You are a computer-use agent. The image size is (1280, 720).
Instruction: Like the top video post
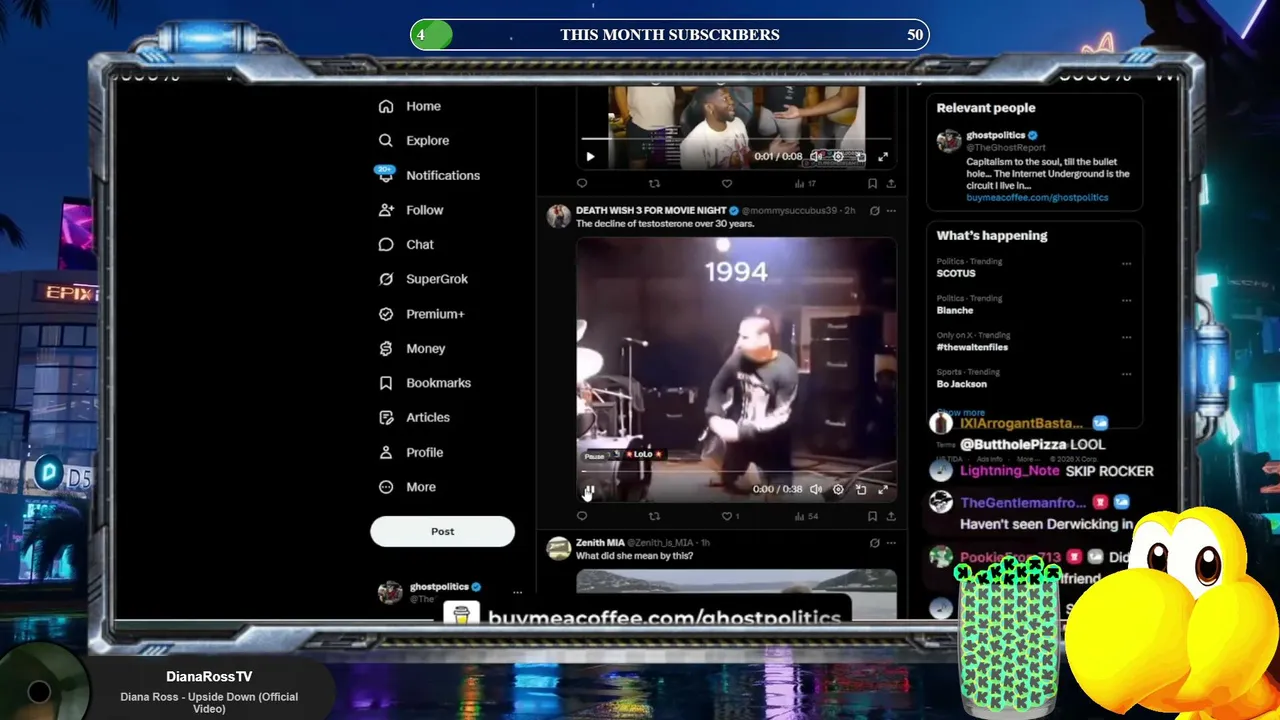(x=727, y=183)
